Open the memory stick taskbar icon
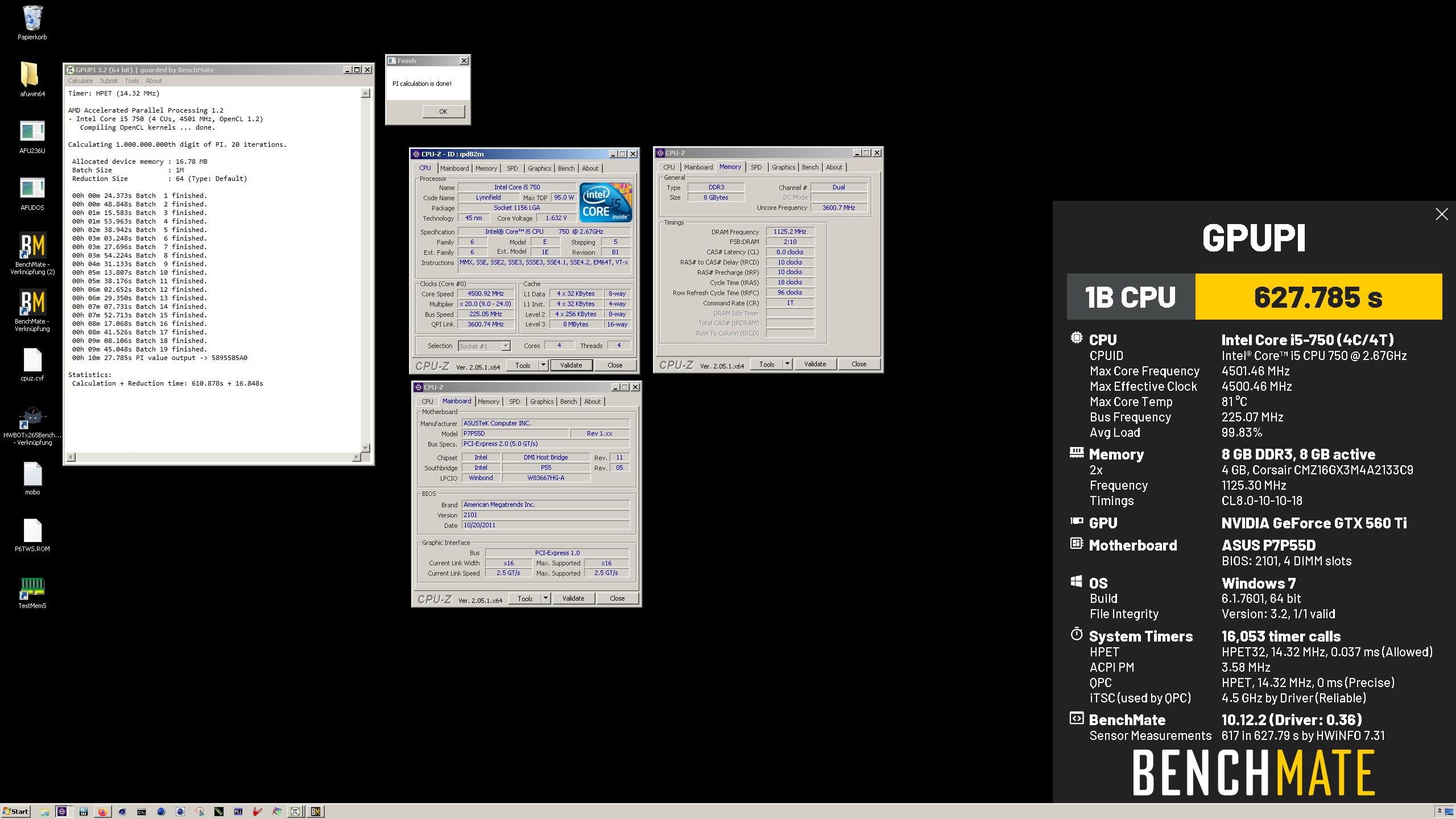Image resolution: width=1456 pixels, height=819 pixels. (x=219, y=812)
